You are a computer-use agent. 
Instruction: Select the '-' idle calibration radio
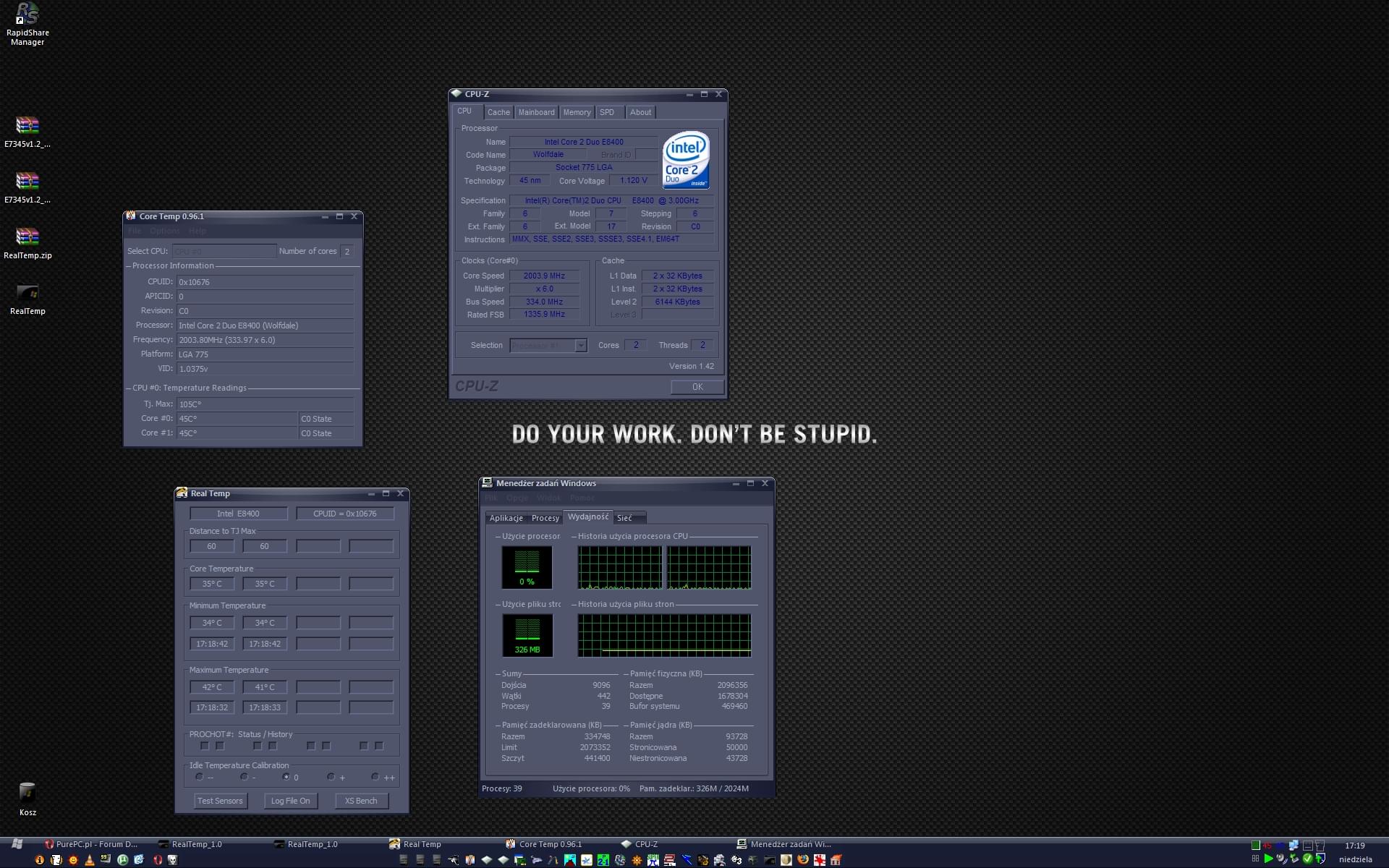click(244, 777)
